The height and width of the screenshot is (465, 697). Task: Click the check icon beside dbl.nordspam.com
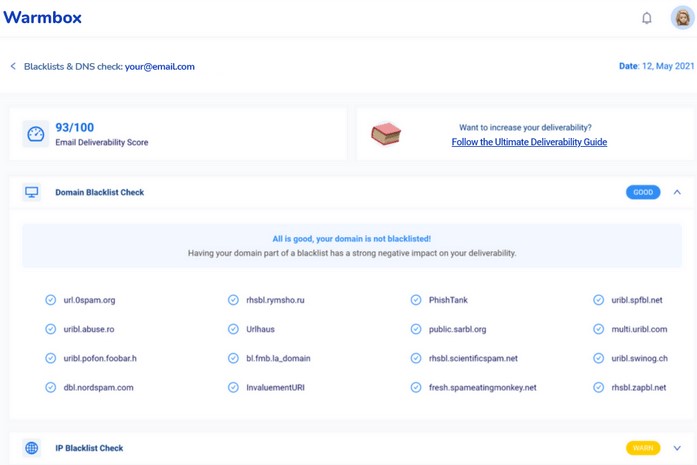(51, 387)
